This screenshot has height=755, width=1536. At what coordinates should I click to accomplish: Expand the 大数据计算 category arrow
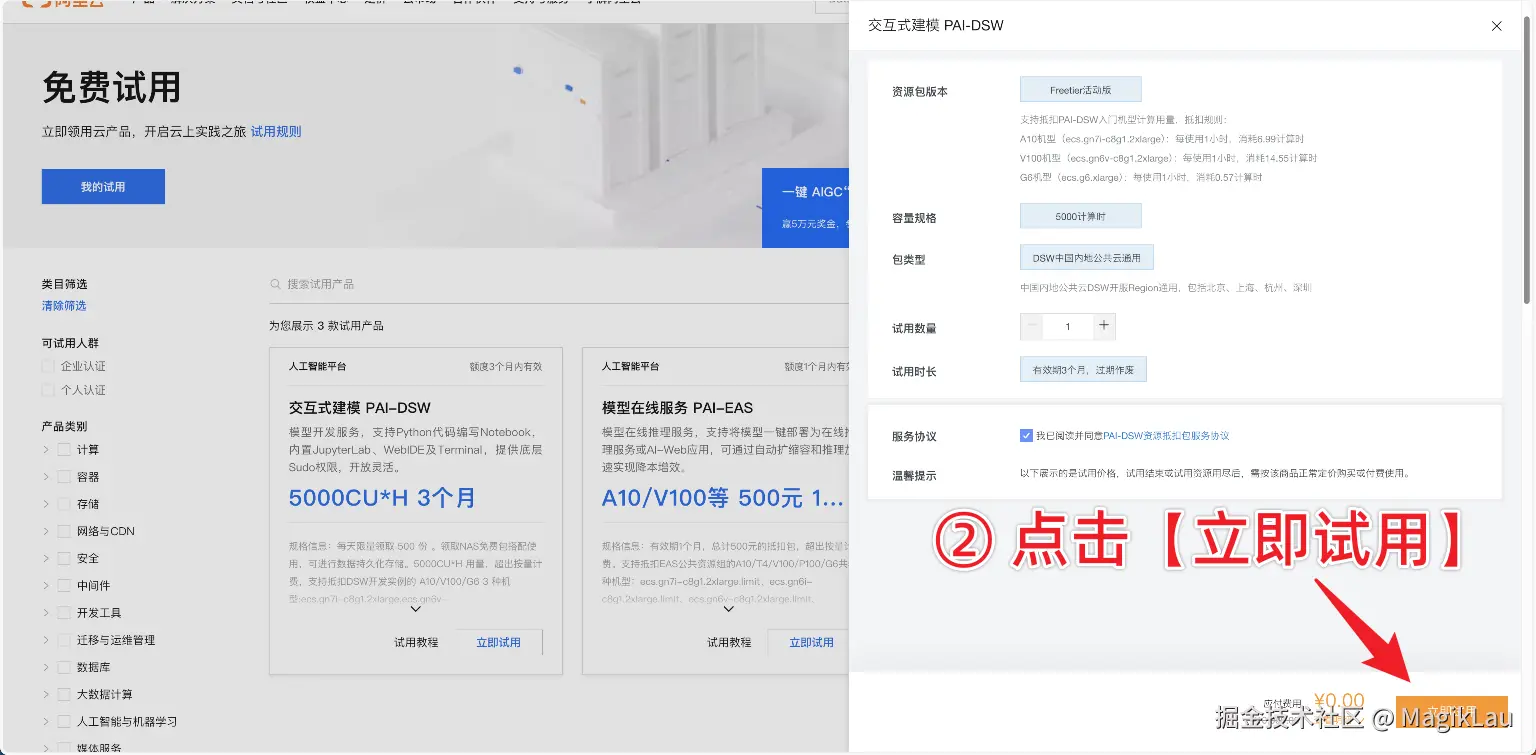(46, 694)
